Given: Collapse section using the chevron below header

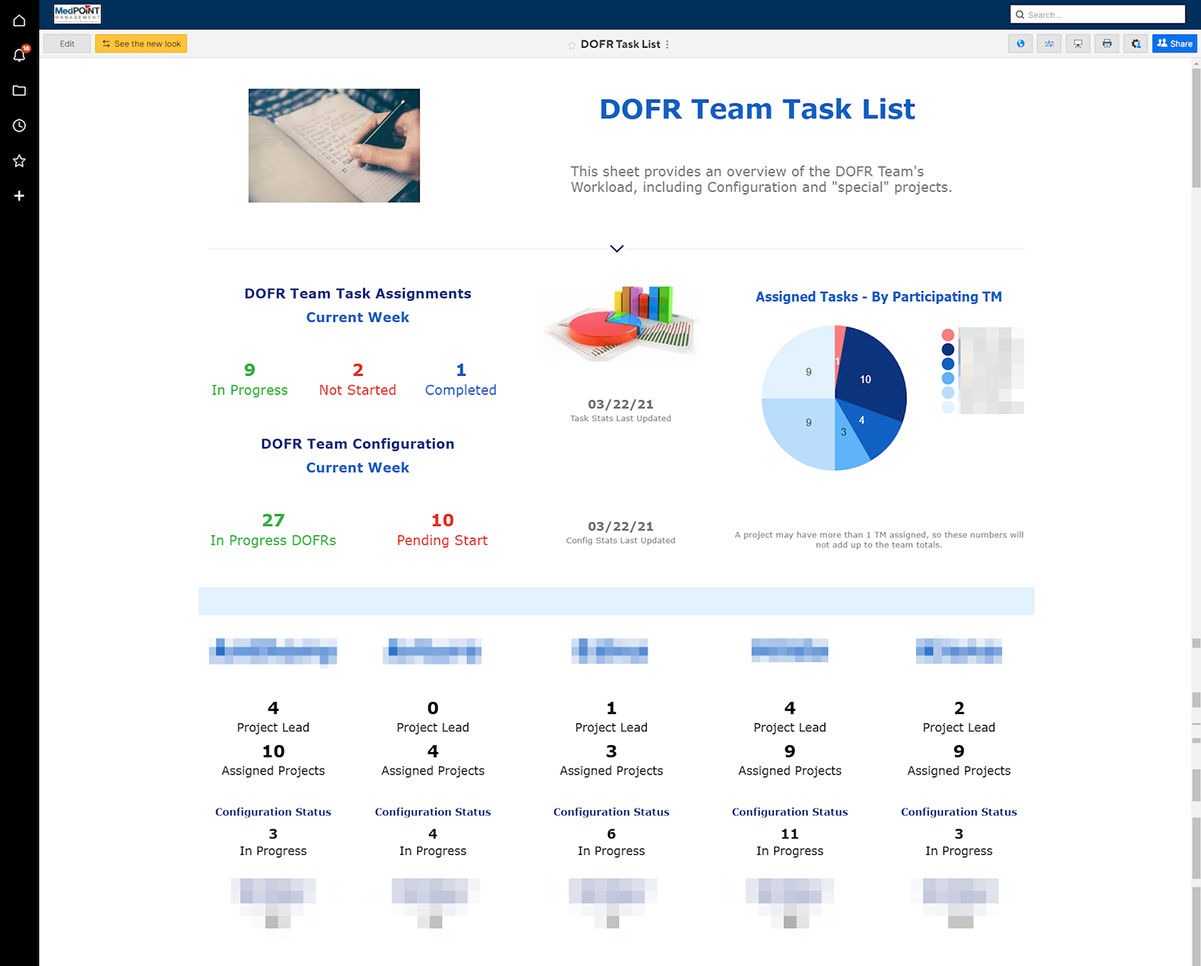Looking at the screenshot, I should [x=617, y=249].
